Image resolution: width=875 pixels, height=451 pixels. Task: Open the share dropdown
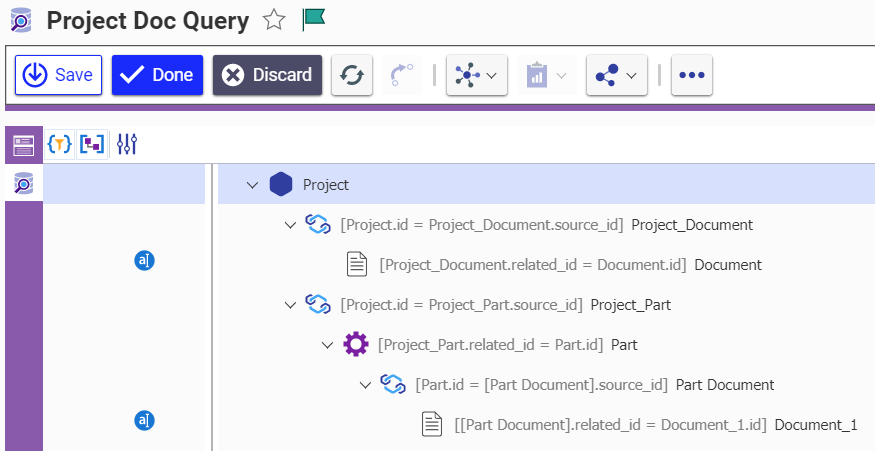pos(617,75)
